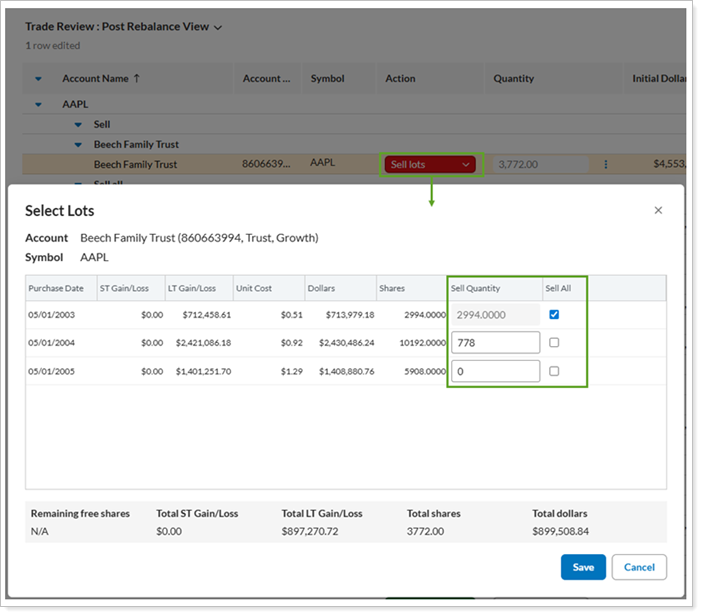This screenshot has height=616, width=702.
Task: Check Sell All for the 05/01/2005 lot
Action: pyautogui.click(x=554, y=371)
